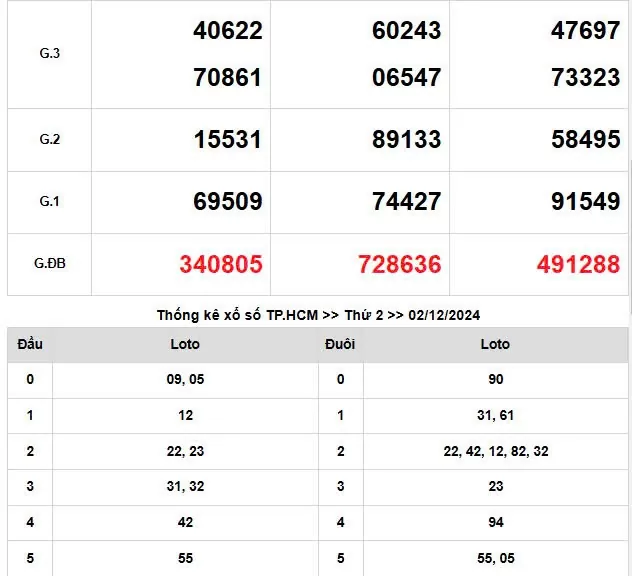Click the Đuôi row number 5

pyautogui.click(x=341, y=558)
